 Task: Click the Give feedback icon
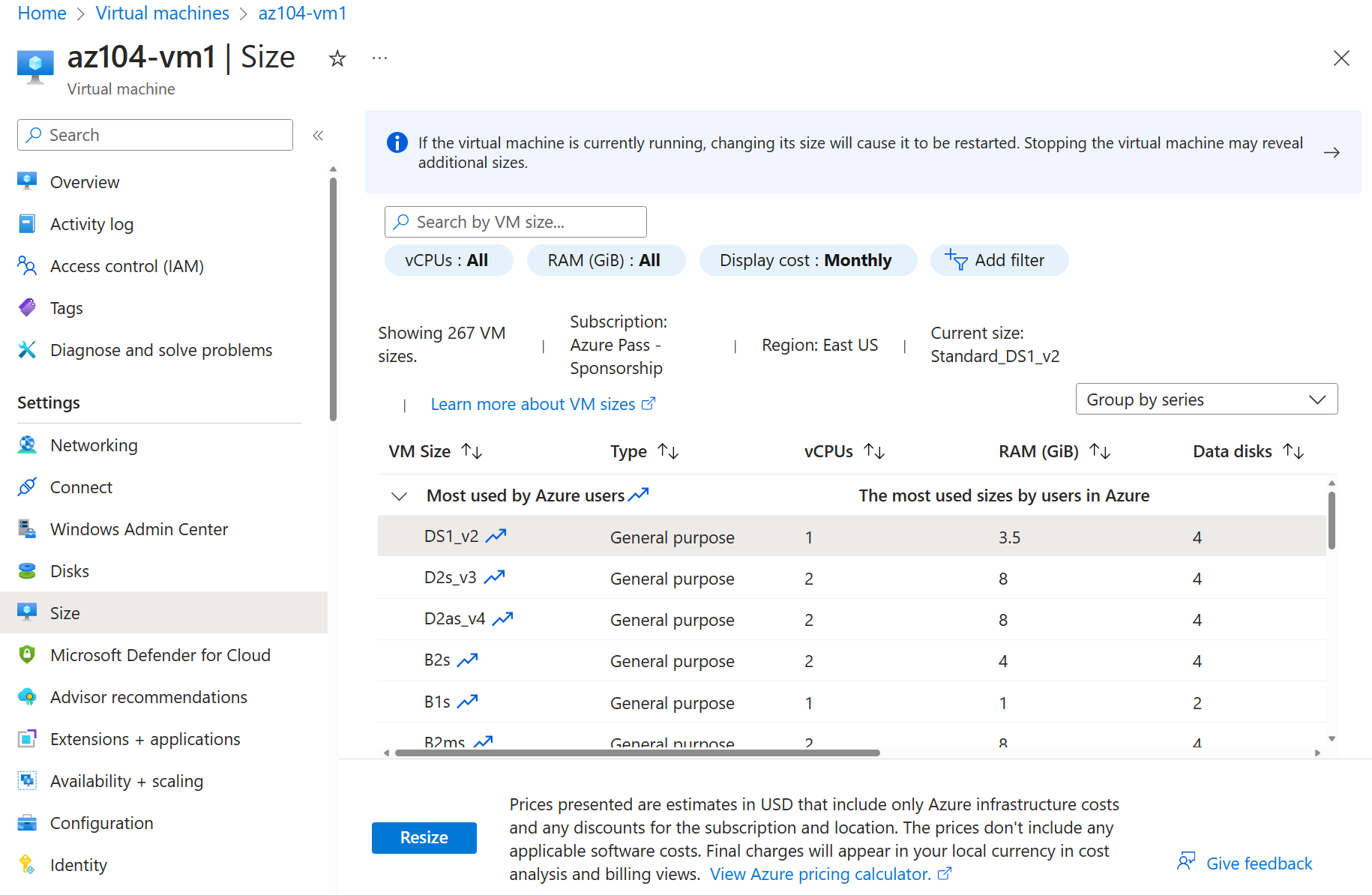(x=1187, y=861)
